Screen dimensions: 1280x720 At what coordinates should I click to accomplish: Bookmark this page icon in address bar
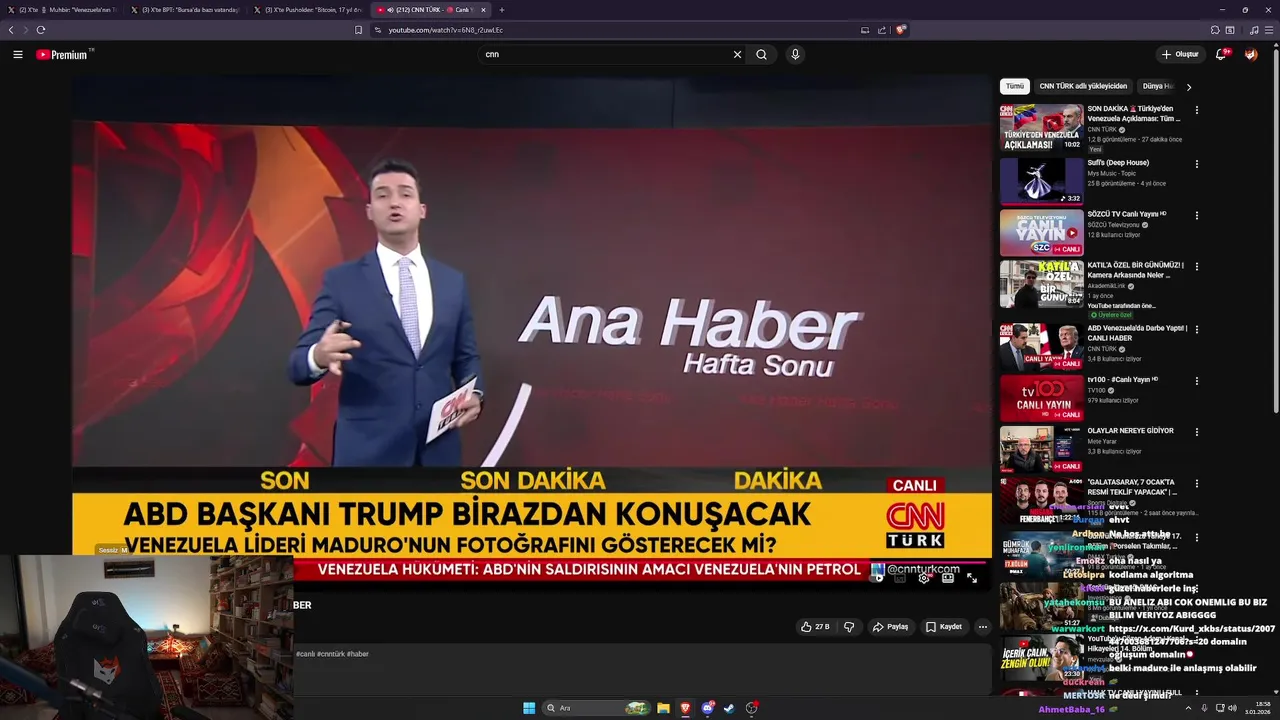[x=358, y=30]
